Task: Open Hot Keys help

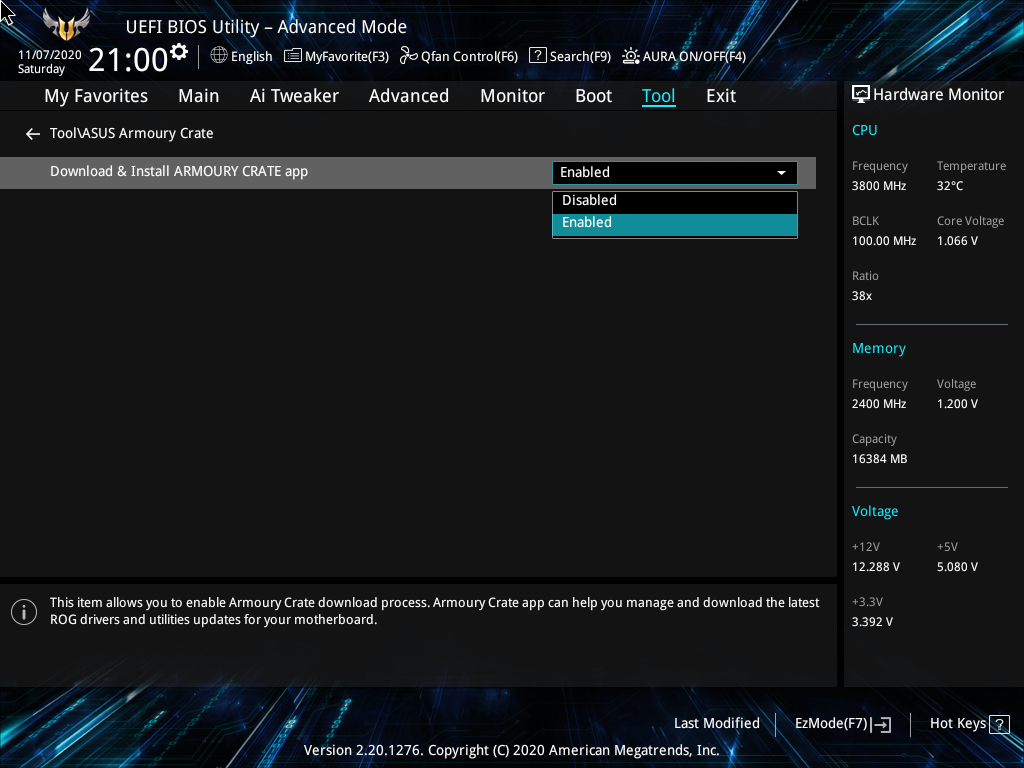Action: click(x=970, y=724)
